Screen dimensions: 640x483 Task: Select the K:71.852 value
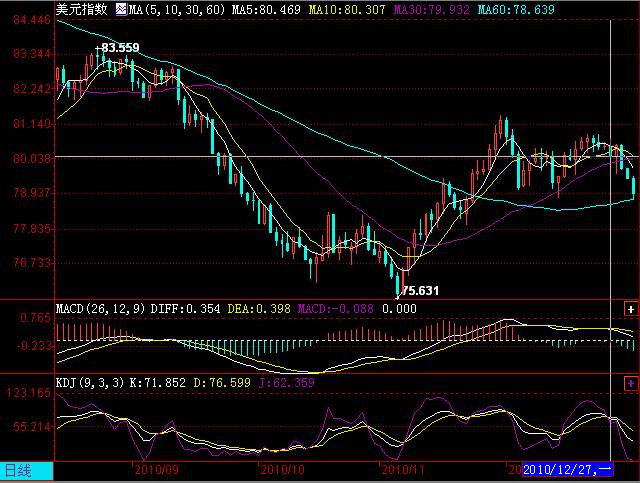(157, 383)
